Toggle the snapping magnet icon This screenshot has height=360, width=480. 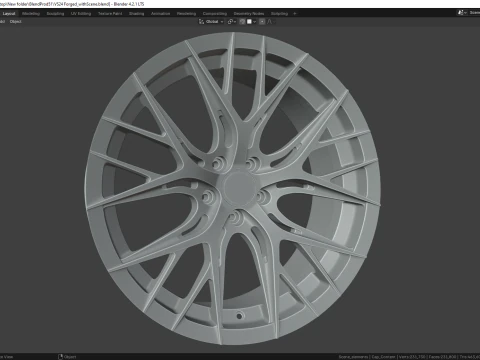click(242, 22)
